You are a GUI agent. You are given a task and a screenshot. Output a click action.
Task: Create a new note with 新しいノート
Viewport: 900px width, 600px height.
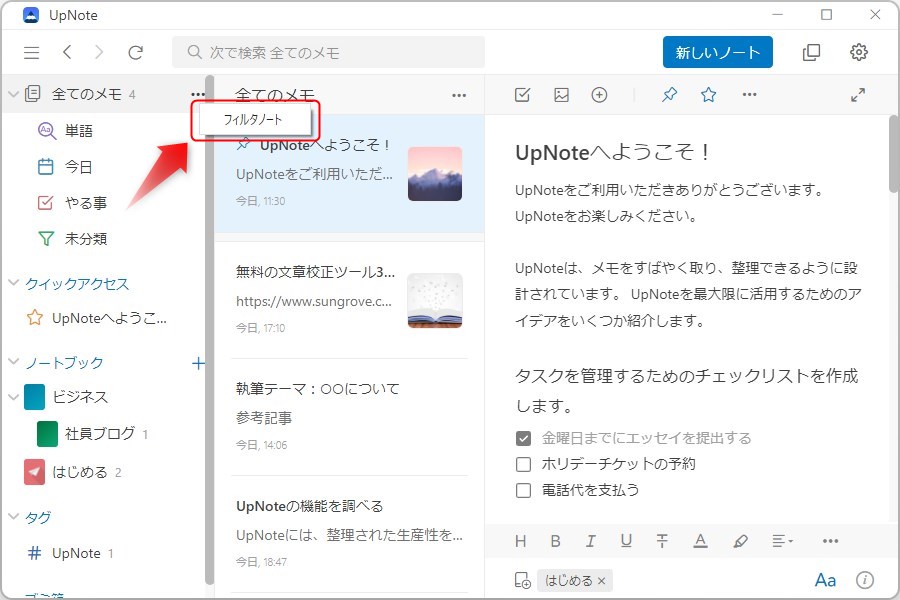(717, 52)
